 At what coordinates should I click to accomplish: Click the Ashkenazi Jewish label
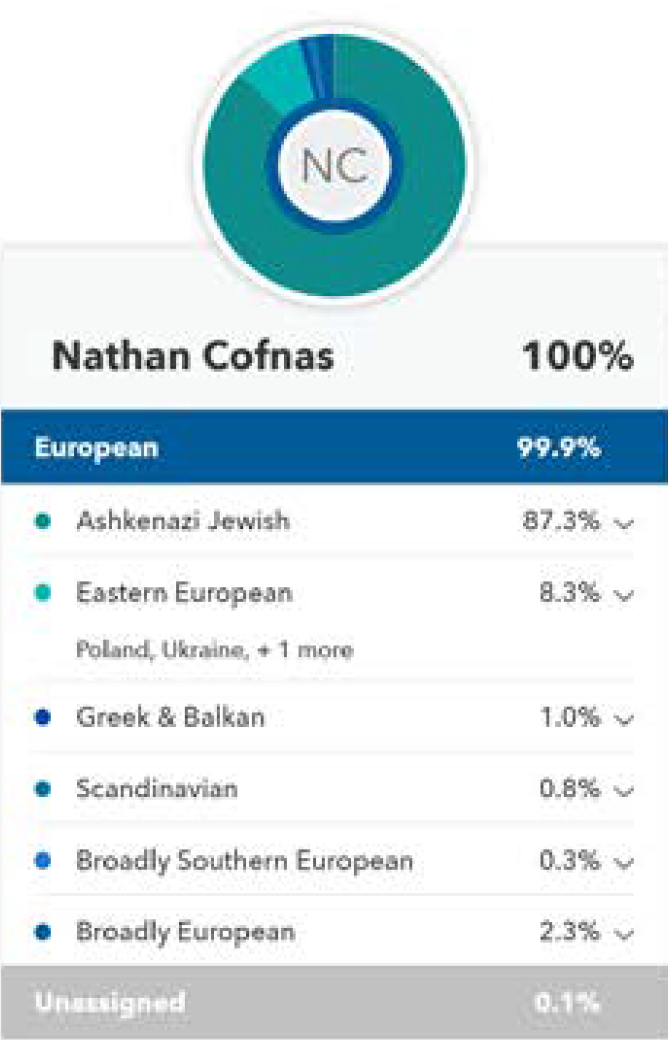pos(183,521)
